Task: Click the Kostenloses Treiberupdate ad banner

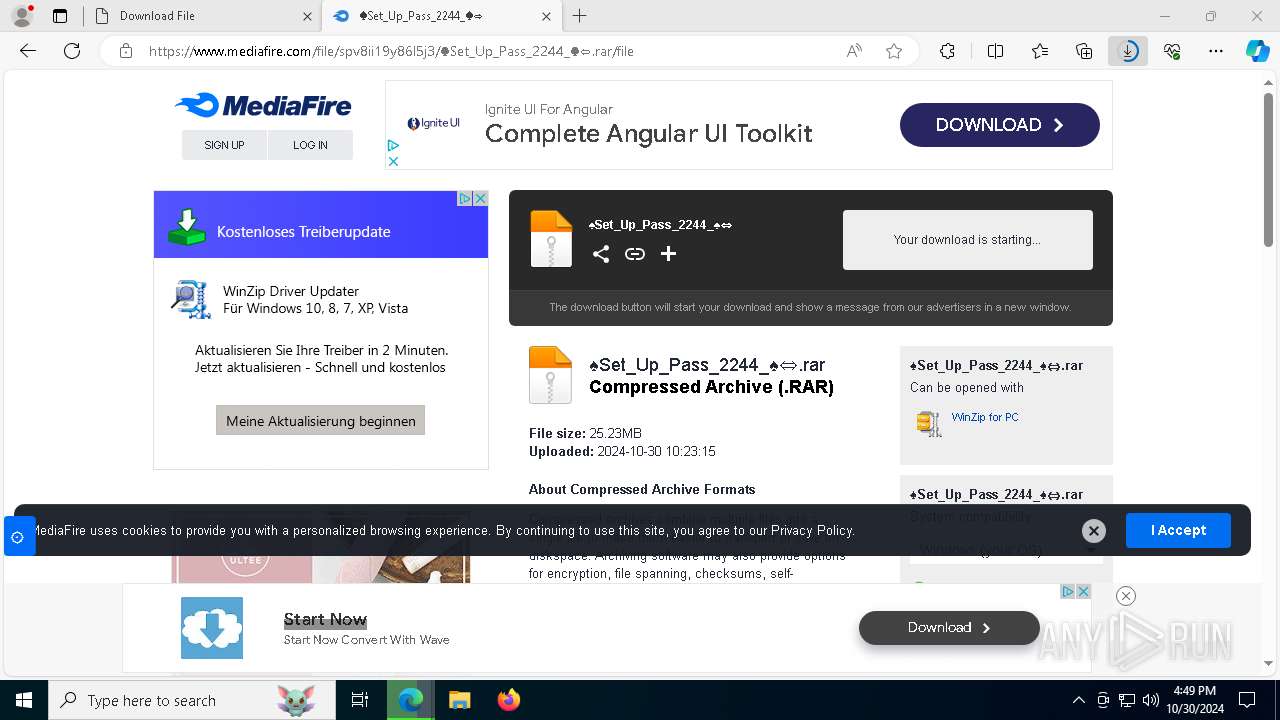Action: tap(320, 224)
